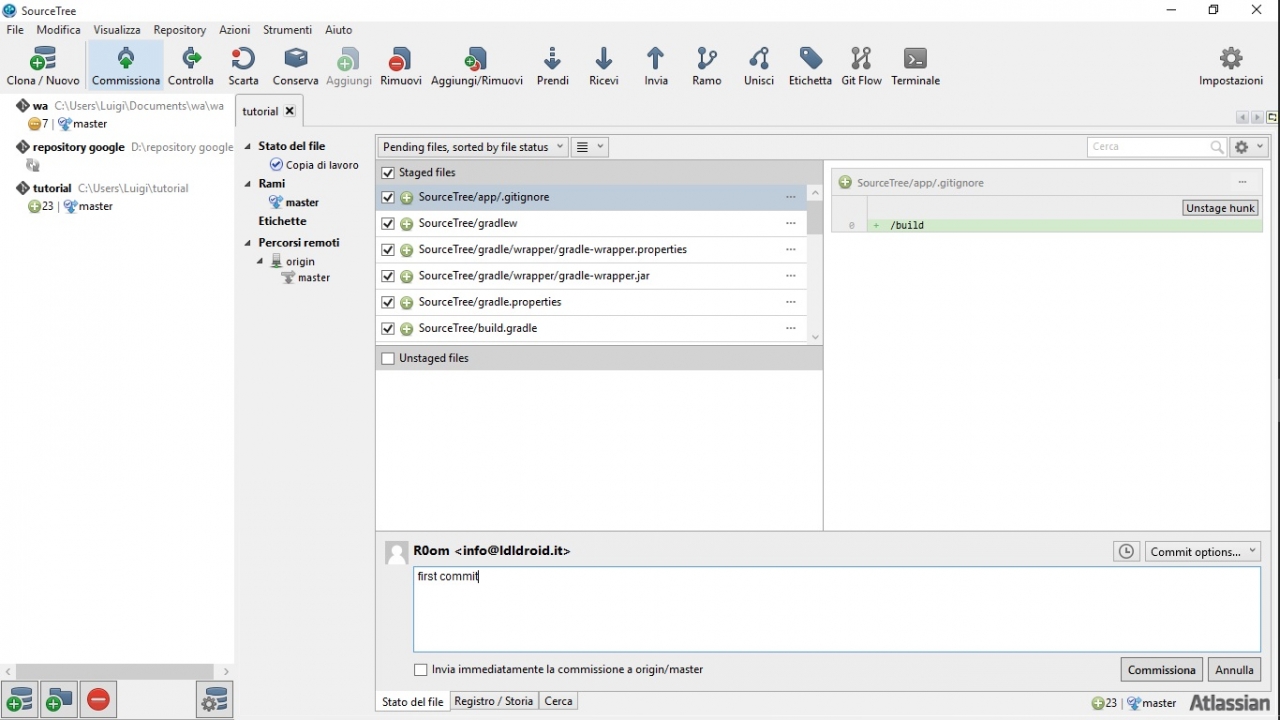Open the Repository menu

click(180, 30)
